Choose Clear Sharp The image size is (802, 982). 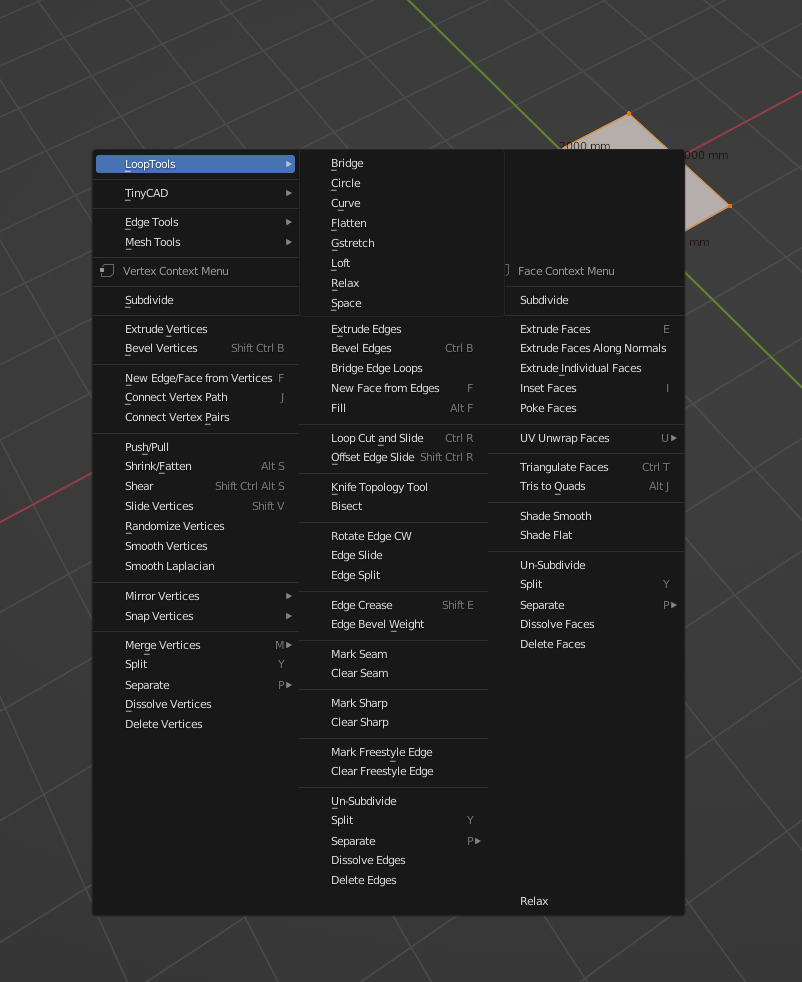[x=393, y=722]
